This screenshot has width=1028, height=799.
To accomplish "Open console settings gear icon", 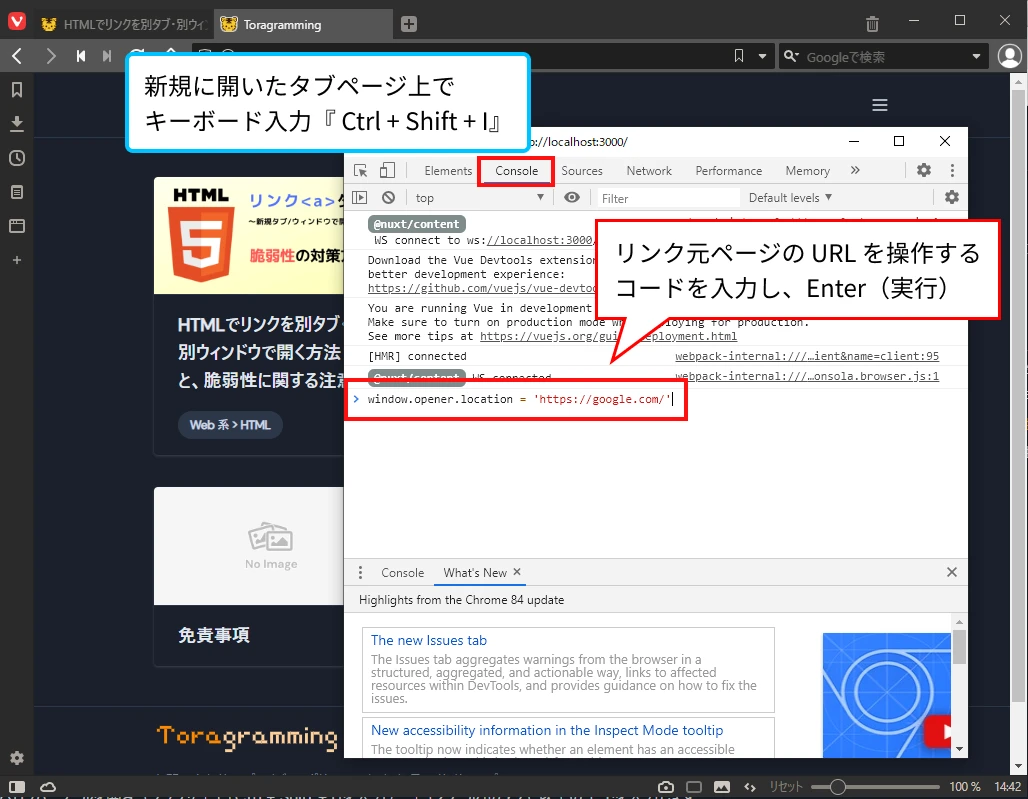I will (x=951, y=197).
